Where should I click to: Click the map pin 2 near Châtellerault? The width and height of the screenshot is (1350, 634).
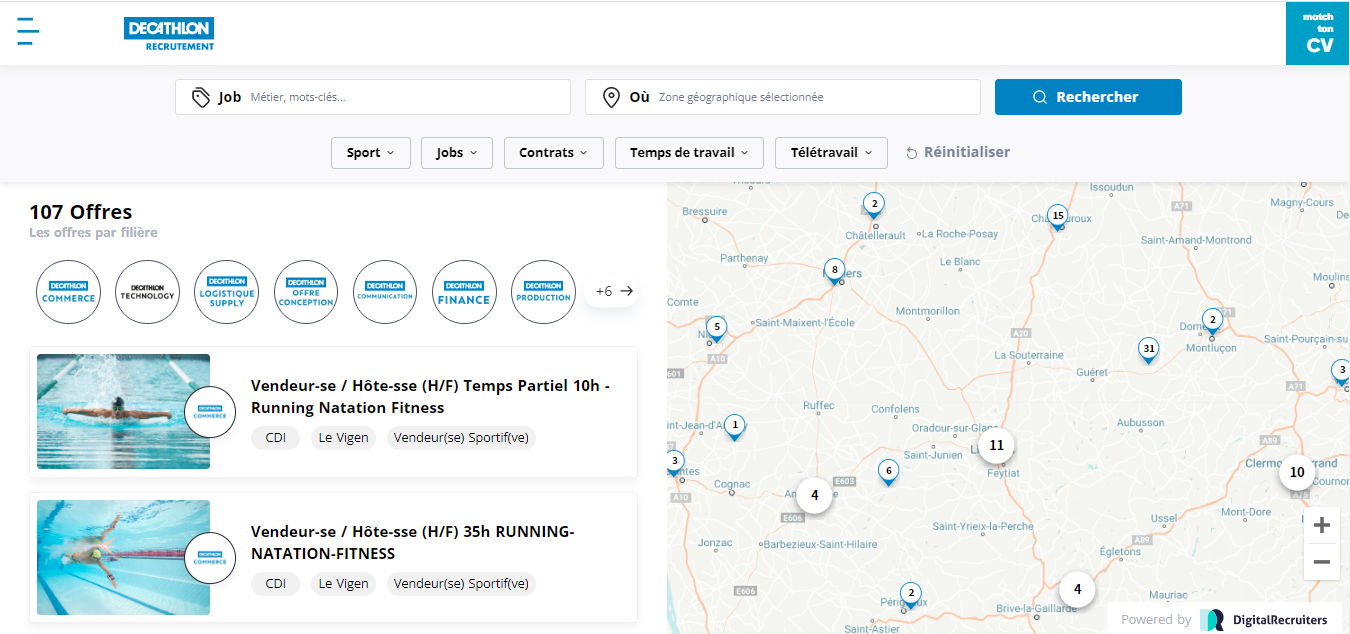[874, 205]
